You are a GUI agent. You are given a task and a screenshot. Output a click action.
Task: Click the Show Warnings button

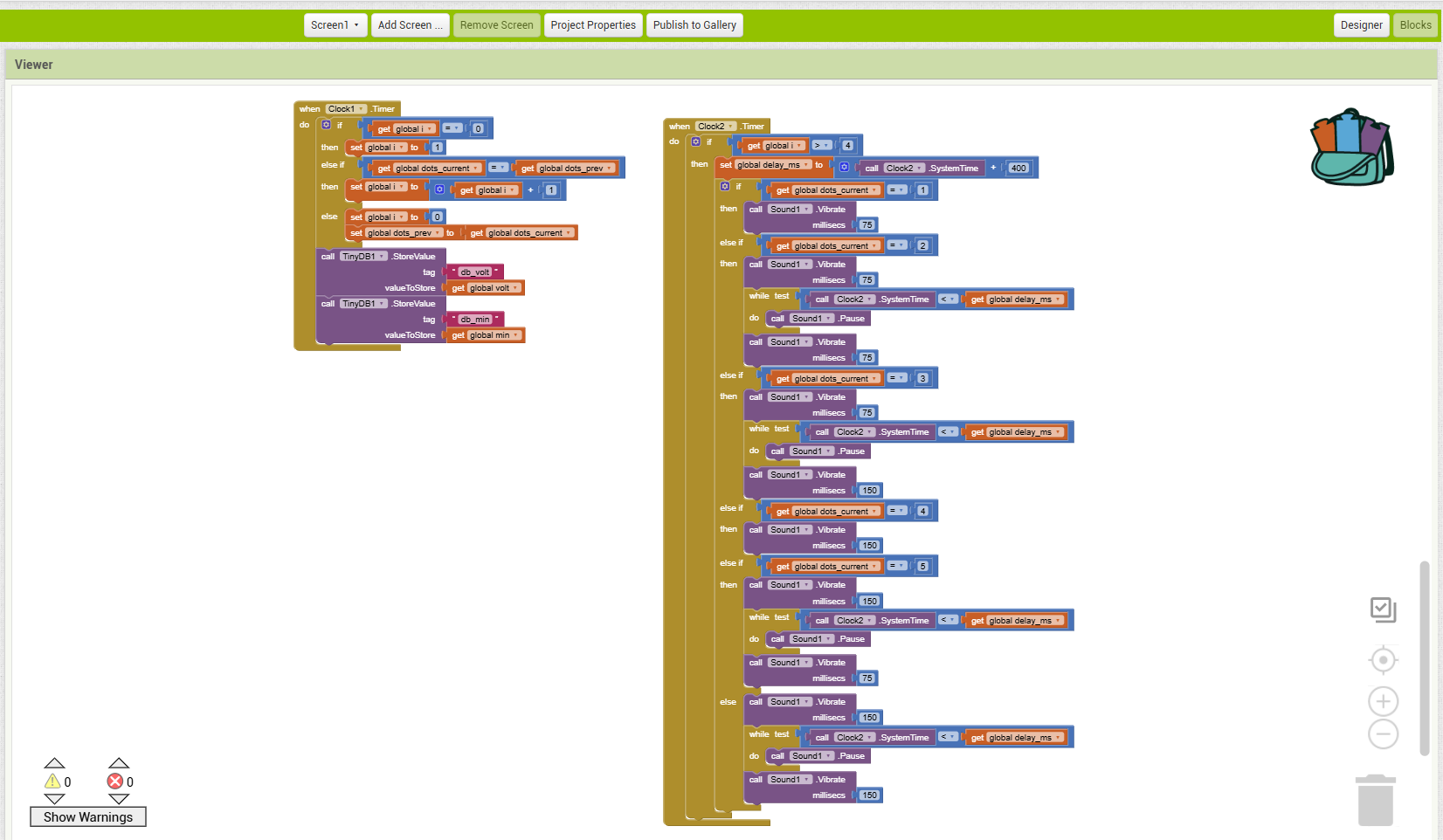tap(88, 816)
